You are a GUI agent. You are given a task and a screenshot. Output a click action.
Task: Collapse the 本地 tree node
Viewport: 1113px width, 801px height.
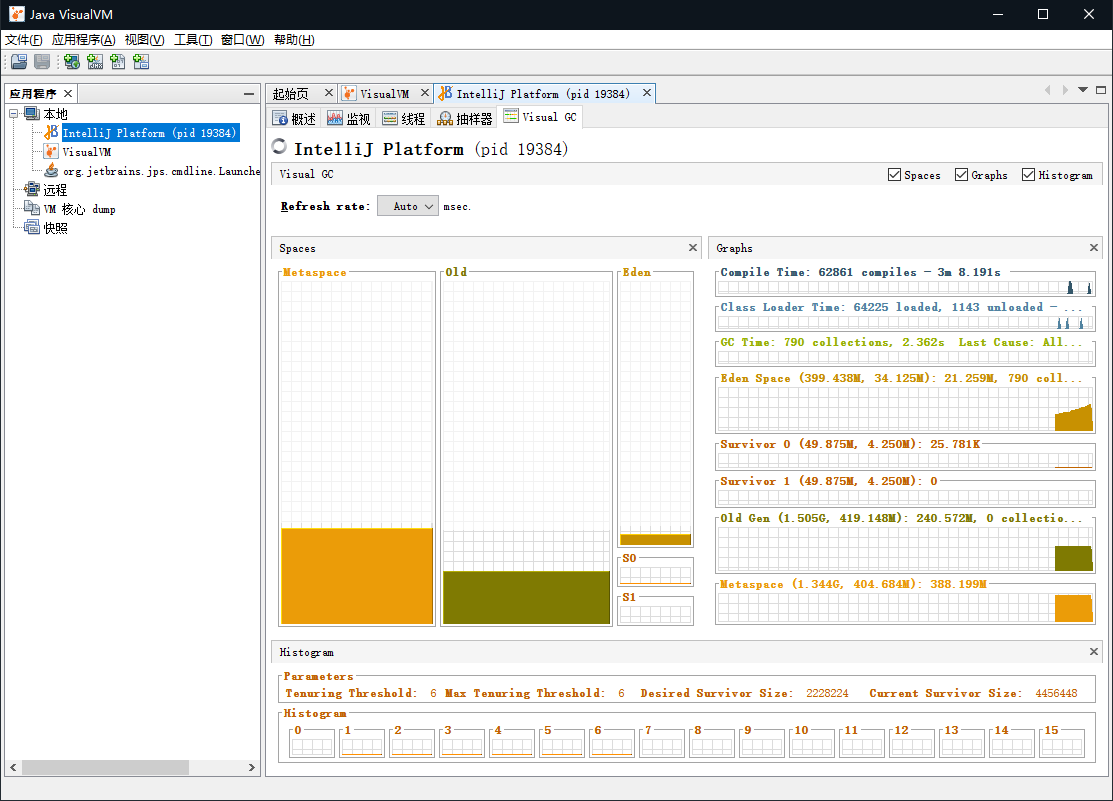(13, 114)
